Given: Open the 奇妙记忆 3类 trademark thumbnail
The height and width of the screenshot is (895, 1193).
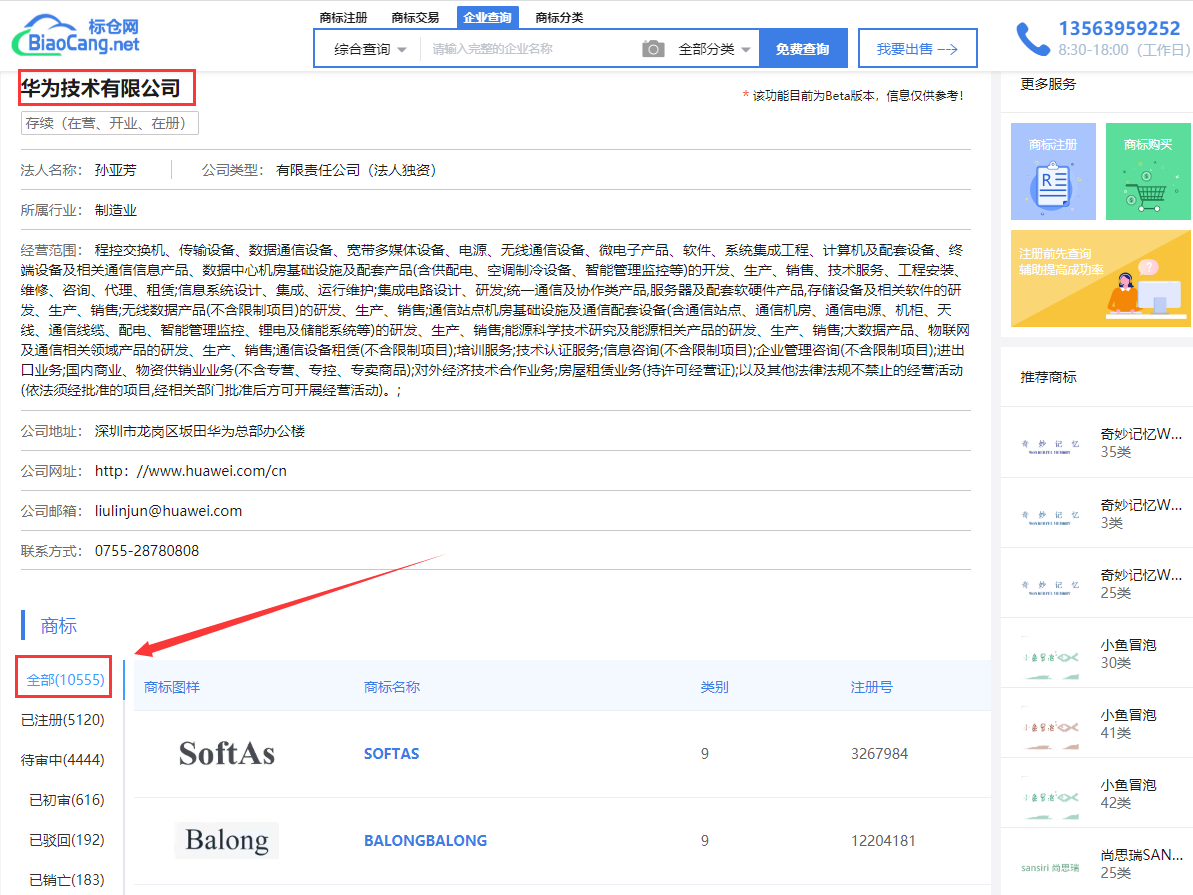Looking at the screenshot, I should point(1050,518).
